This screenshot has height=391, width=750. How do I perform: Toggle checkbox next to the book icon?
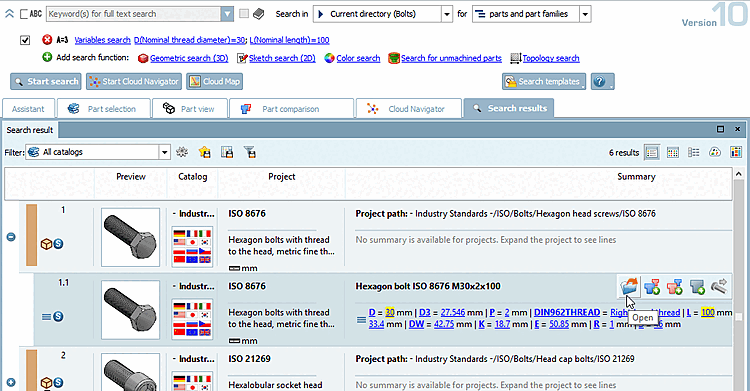click(244, 14)
